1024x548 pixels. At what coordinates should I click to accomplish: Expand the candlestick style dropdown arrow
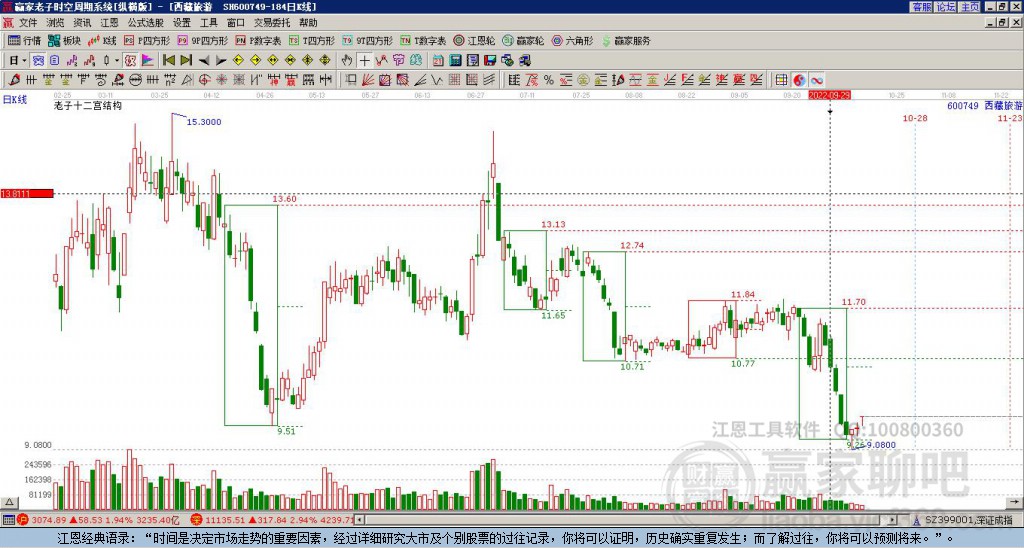tap(117, 61)
